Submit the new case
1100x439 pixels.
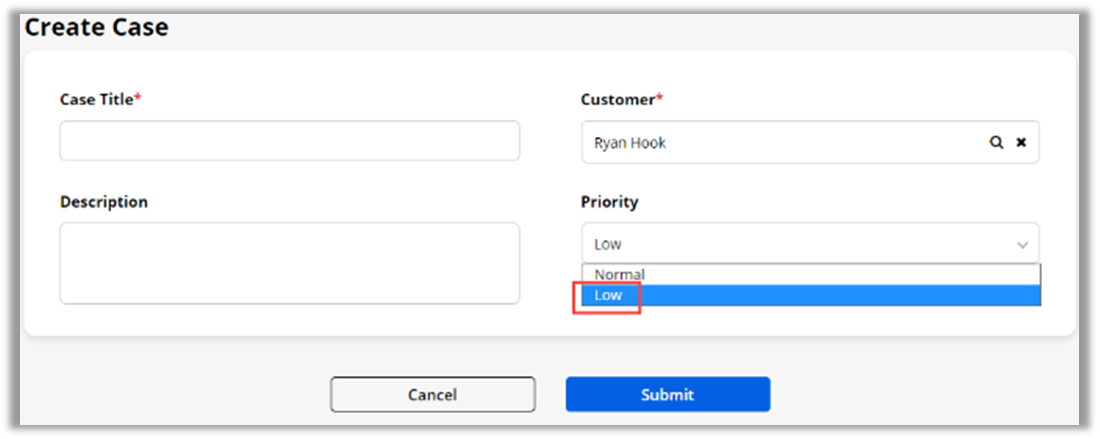point(667,394)
